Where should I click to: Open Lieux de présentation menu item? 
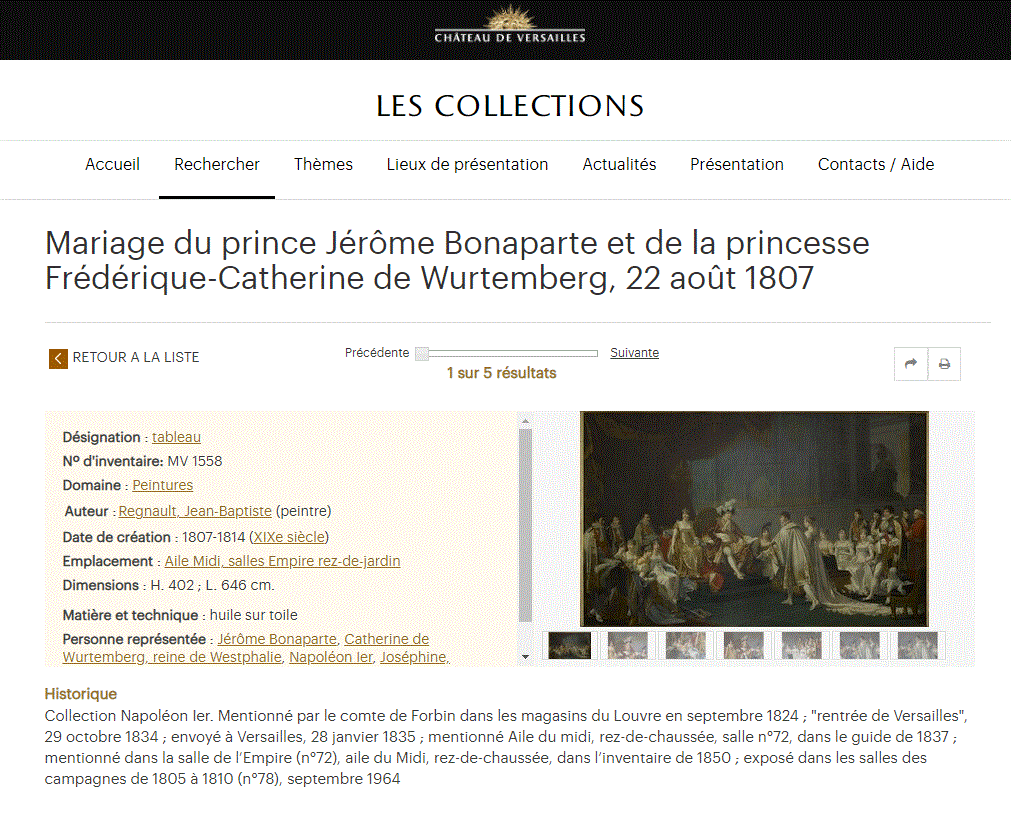pos(467,164)
